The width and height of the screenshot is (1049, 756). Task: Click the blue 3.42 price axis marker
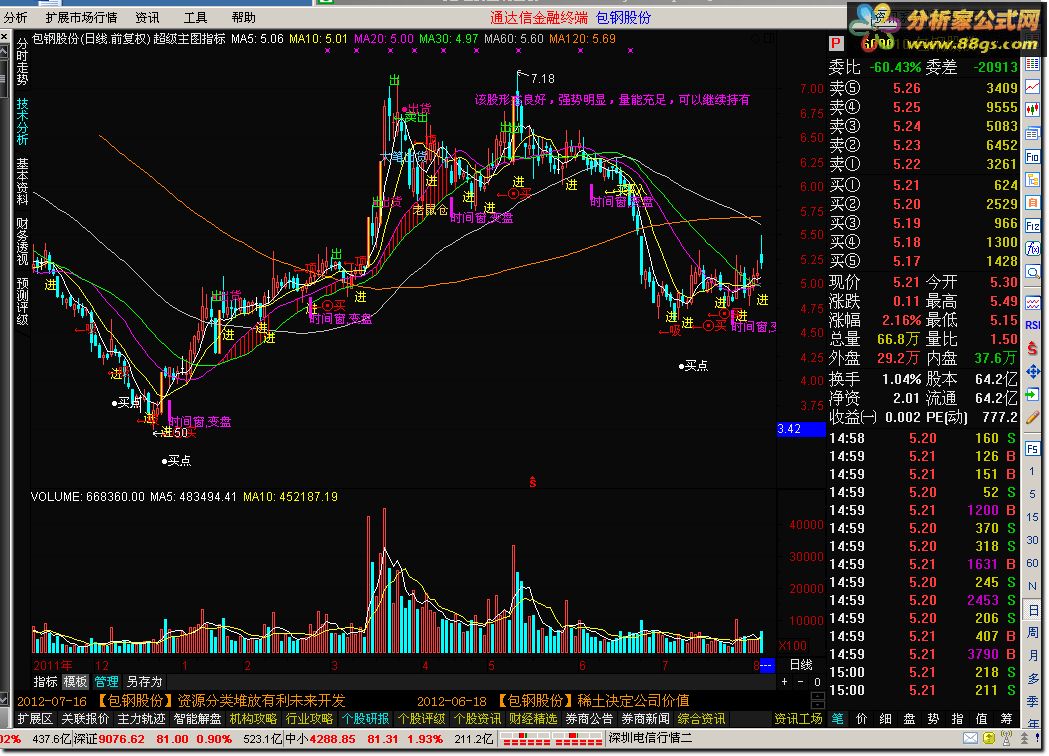[801, 429]
